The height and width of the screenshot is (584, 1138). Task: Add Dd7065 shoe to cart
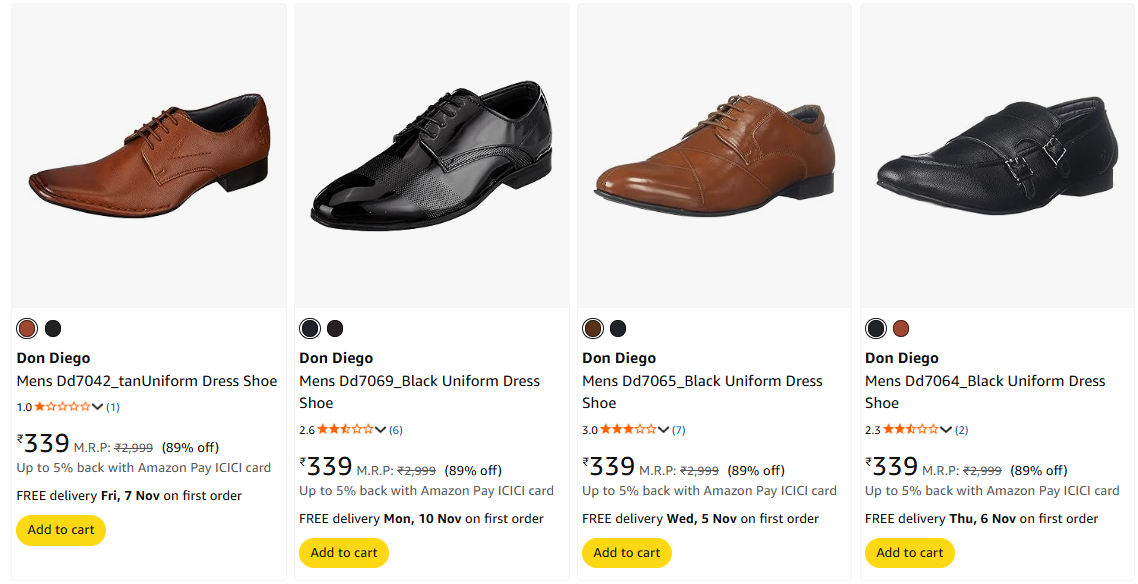tap(627, 553)
